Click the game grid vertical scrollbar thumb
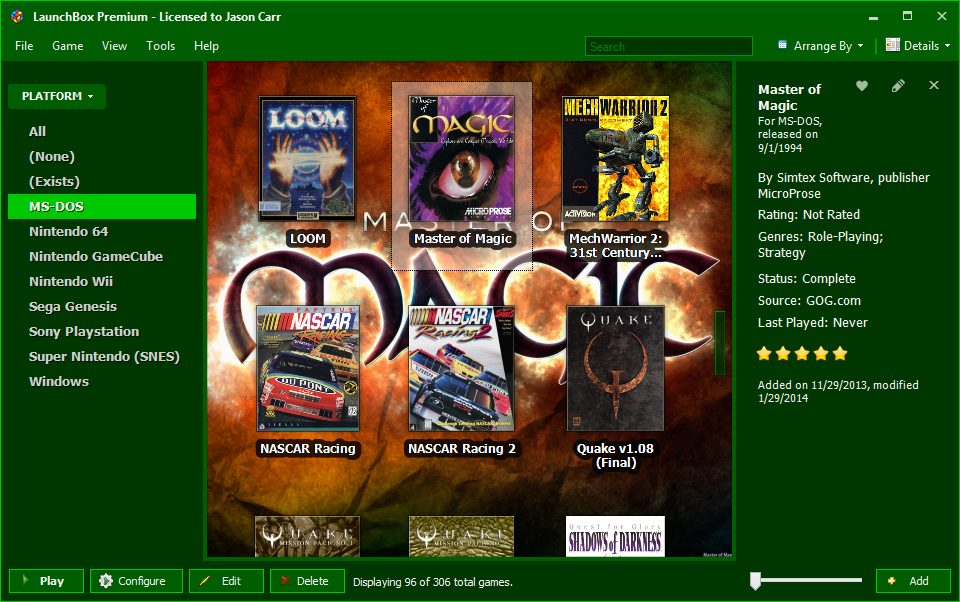 720,343
